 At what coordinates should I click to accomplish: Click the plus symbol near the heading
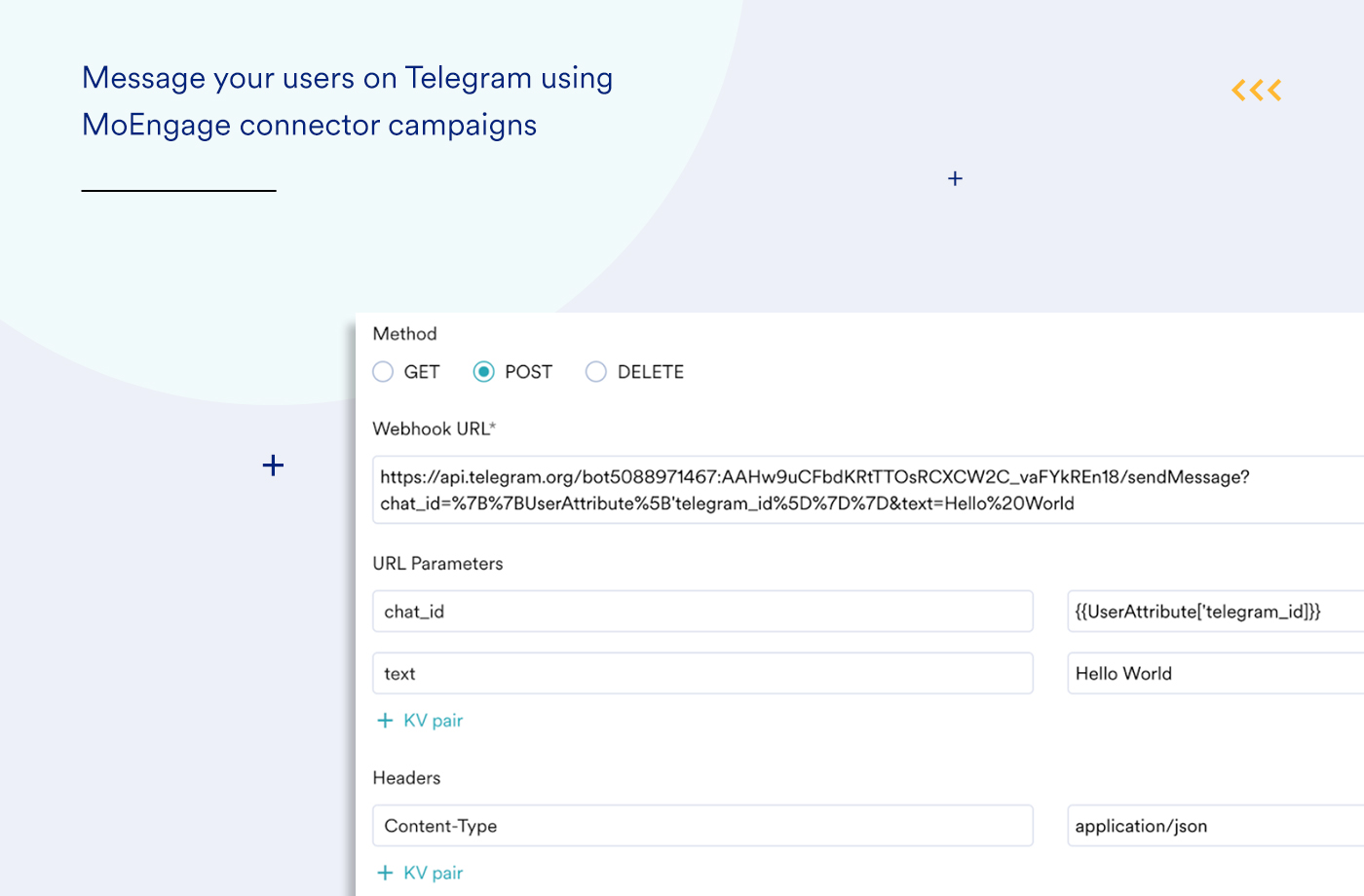[x=955, y=178]
